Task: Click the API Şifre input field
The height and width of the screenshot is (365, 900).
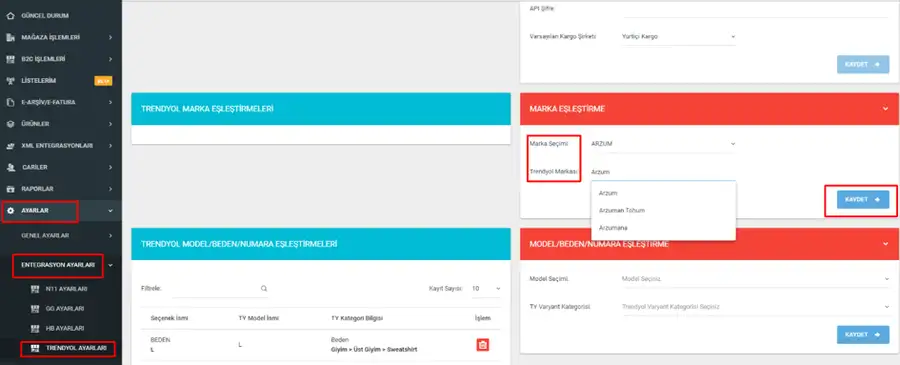Action: pyautogui.click(x=755, y=9)
